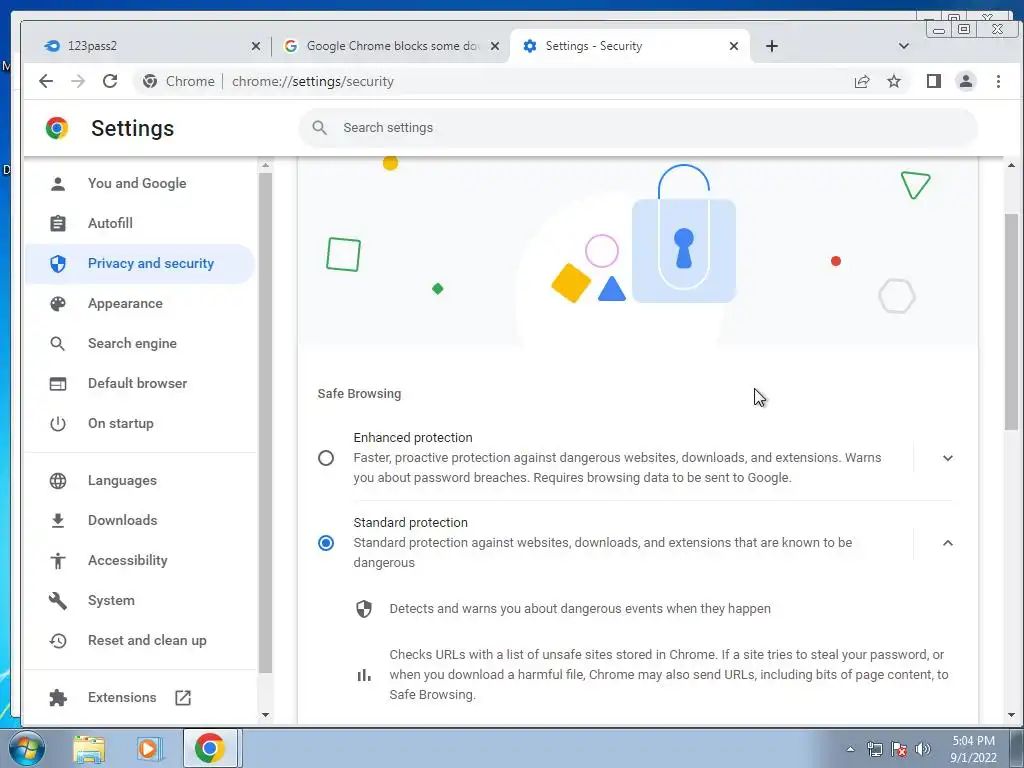Screen dimensions: 1024x768
Task: Click the network tray icon
Action: click(x=874, y=749)
